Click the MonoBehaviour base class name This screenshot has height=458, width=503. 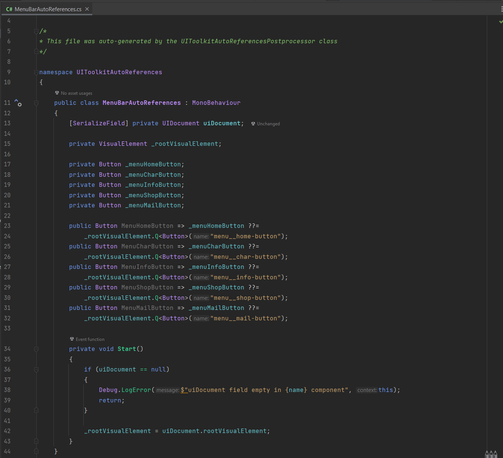(x=216, y=103)
